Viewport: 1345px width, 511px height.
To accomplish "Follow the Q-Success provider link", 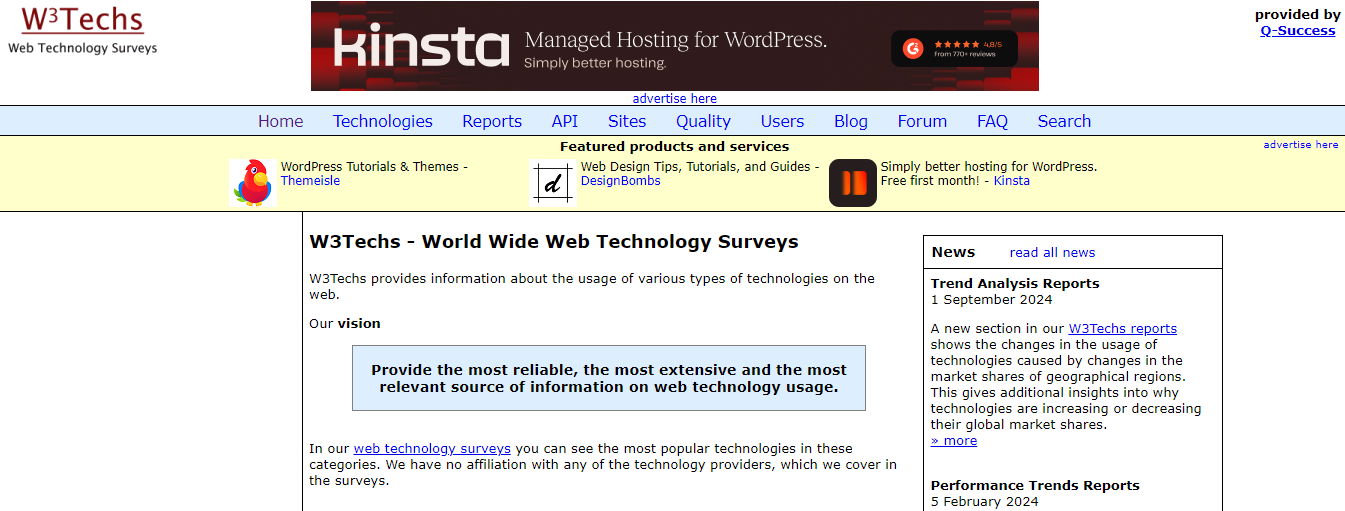I will pos(1298,30).
